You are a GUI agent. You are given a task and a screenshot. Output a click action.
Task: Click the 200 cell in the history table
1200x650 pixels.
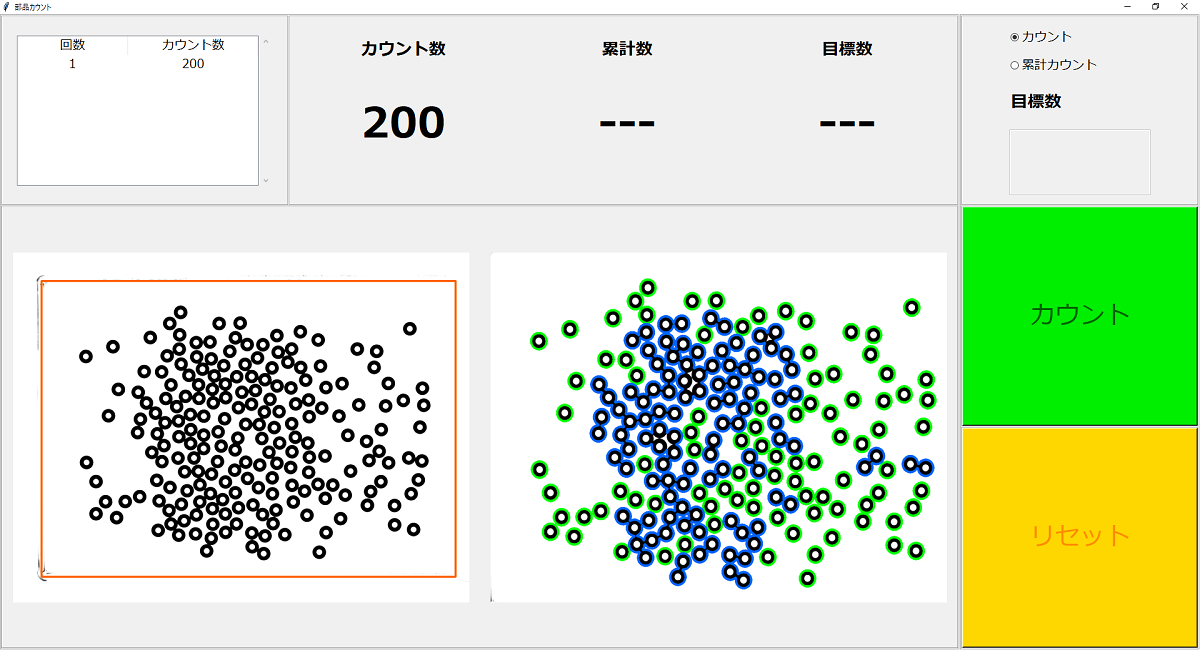(193, 64)
